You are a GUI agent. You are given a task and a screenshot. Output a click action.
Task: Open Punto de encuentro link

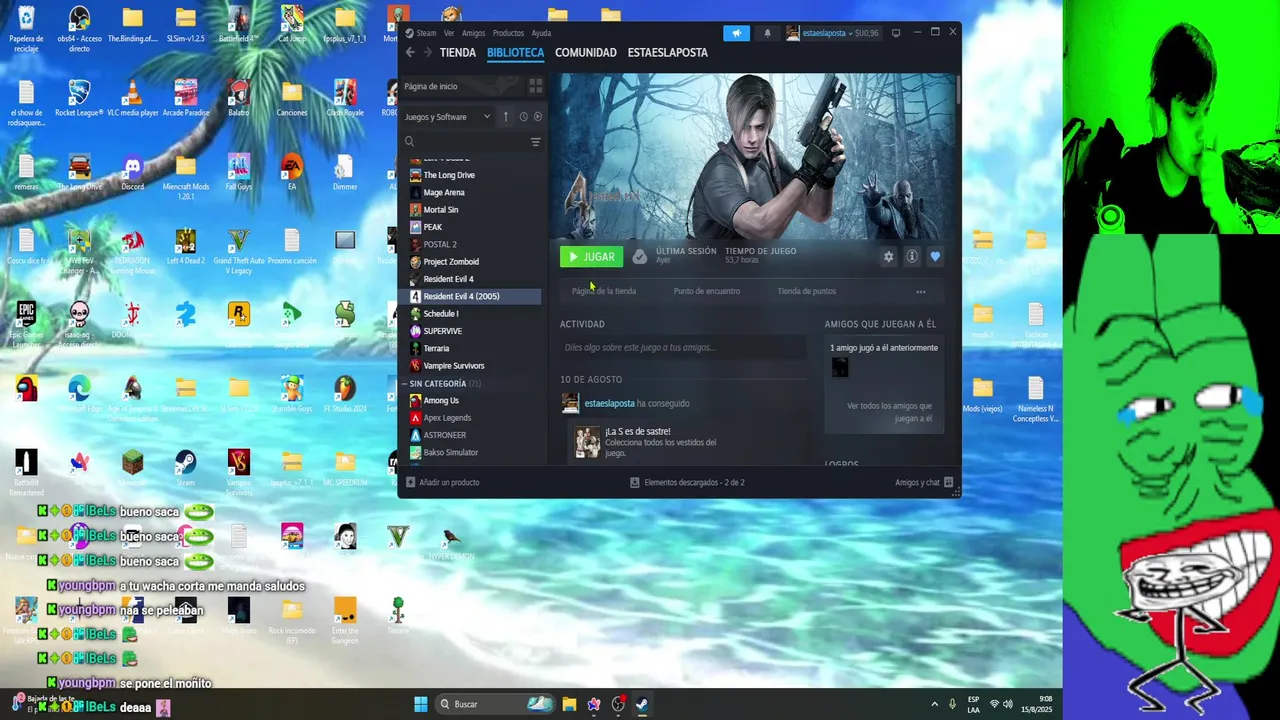[707, 291]
